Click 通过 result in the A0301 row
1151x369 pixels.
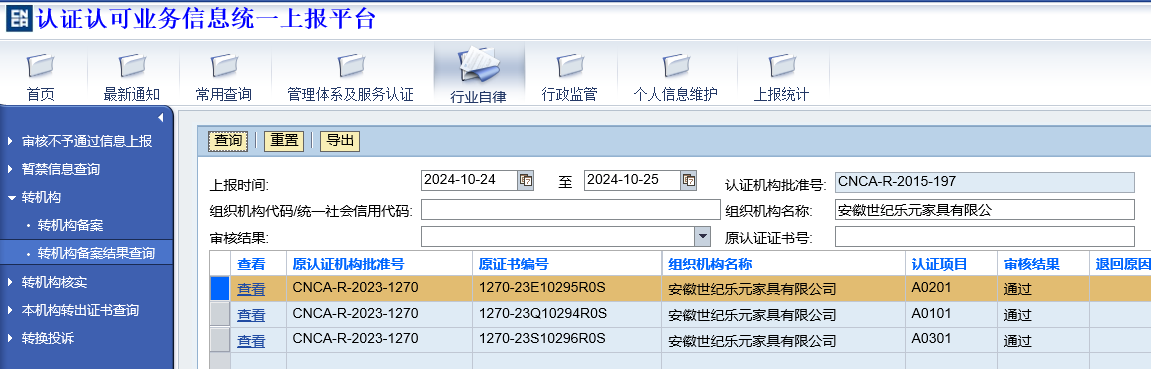(1017, 340)
